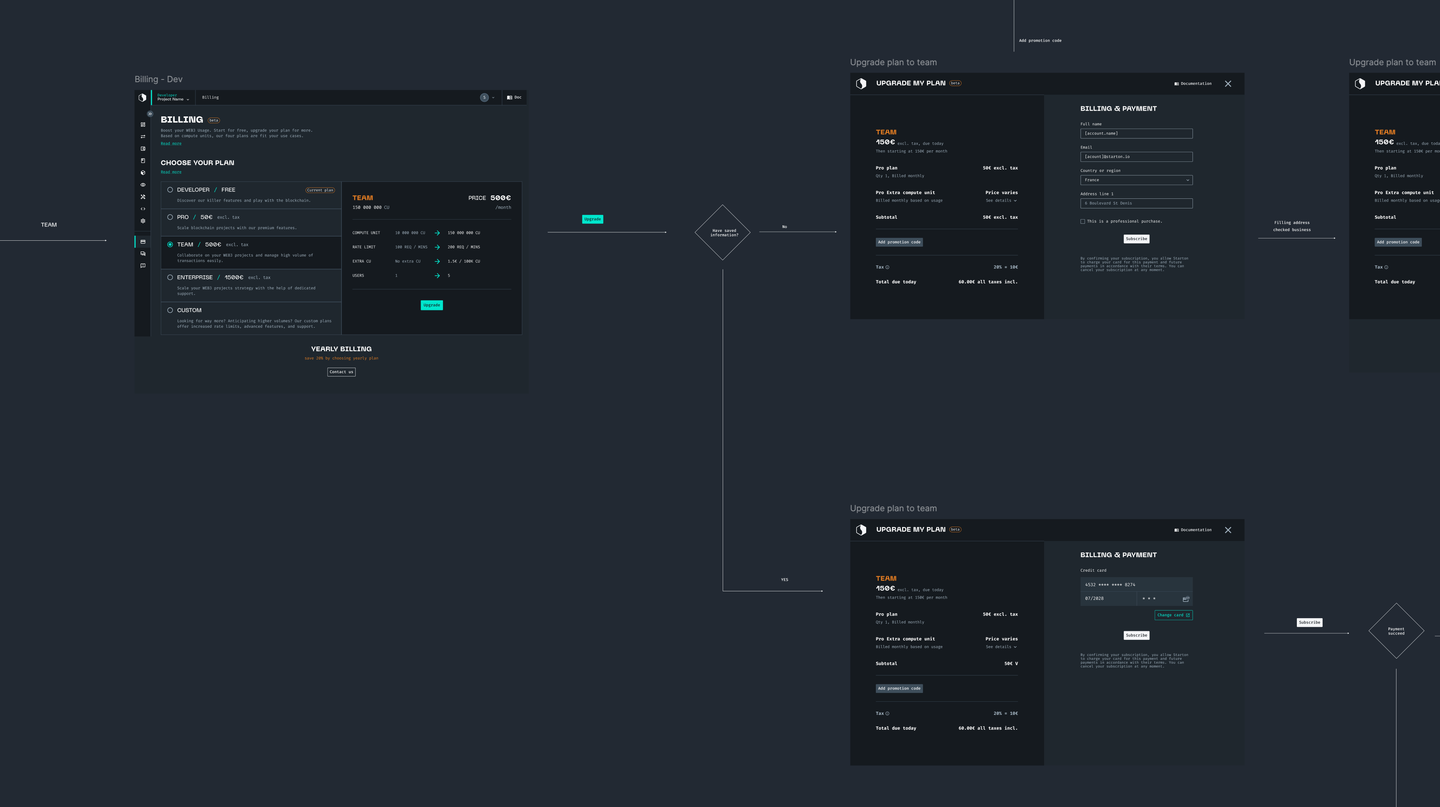1440x807 pixels.
Task: Open the code brackets icon in the Billing sidebar
Action: [x=143, y=209]
